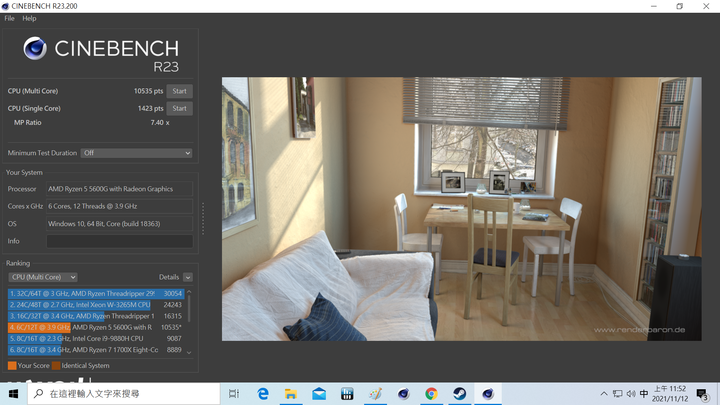Image resolution: width=720 pixels, height=405 pixels.
Task: Start the CPU Multi Core benchmark
Action: click(x=179, y=91)
